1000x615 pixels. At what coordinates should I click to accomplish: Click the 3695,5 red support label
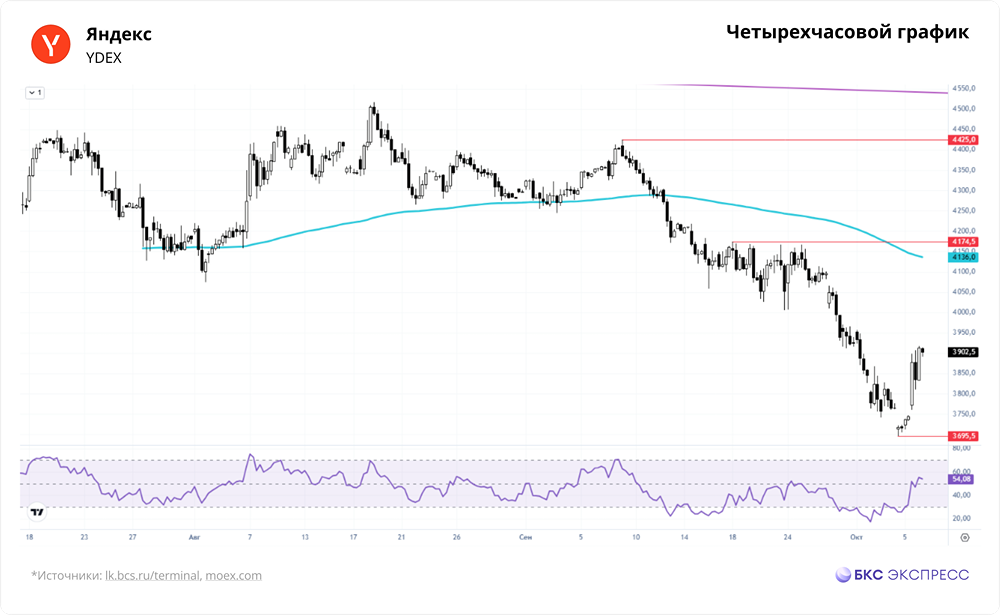(x=963, y=436)
